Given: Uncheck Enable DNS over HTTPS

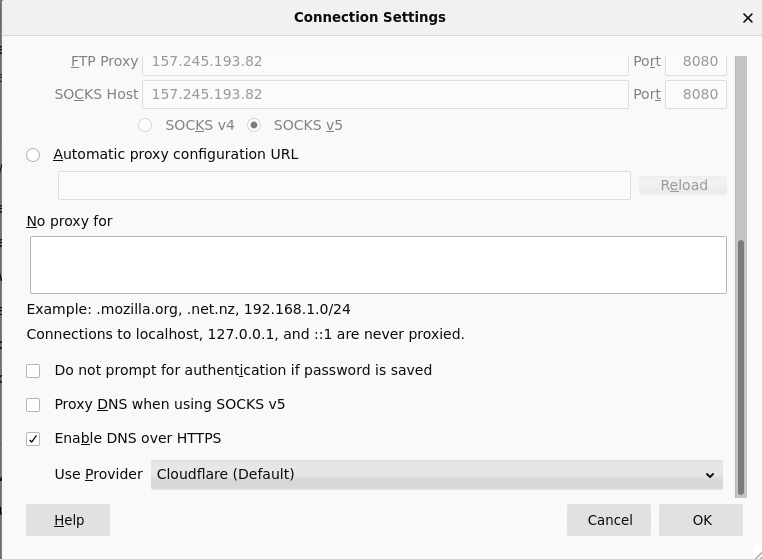Looking at the screenshot, I should (x=33, y=439).
